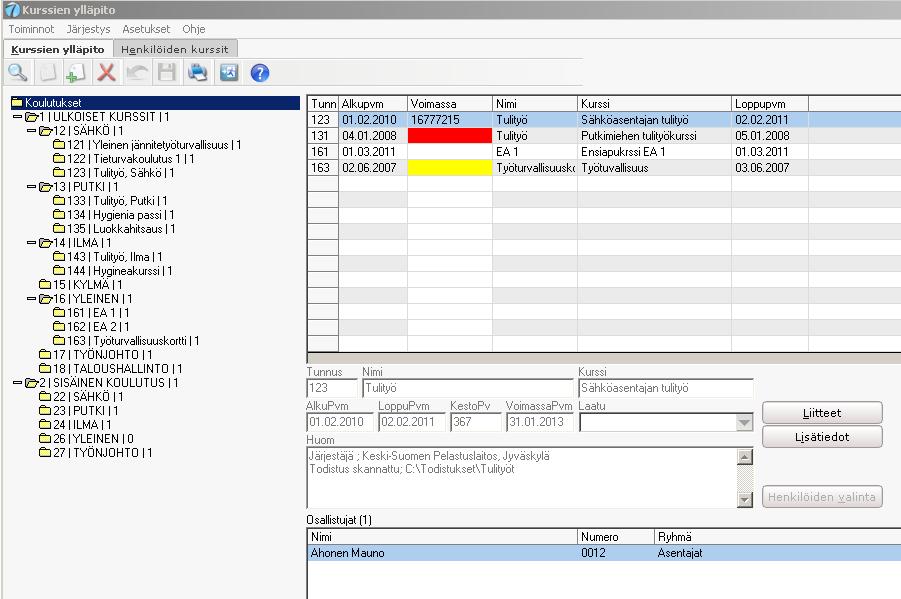This screenshot has height=599, width=901.
Task: Click the magnifier search toolbar icon
Action: click(17, 72)
